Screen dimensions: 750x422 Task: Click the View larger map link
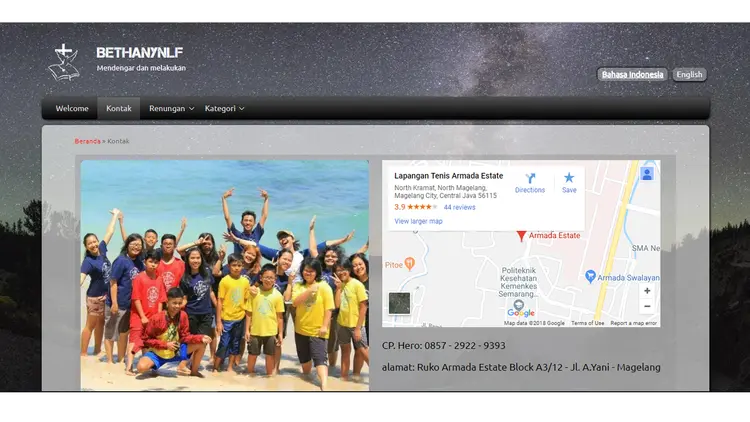(x=418, y=221)
